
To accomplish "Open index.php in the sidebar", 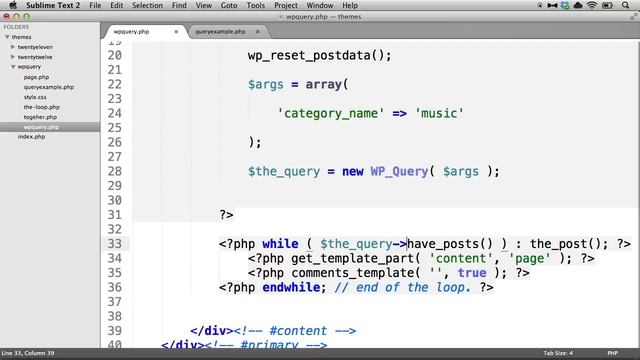I will pyautogui.click(x=31, y=137).
